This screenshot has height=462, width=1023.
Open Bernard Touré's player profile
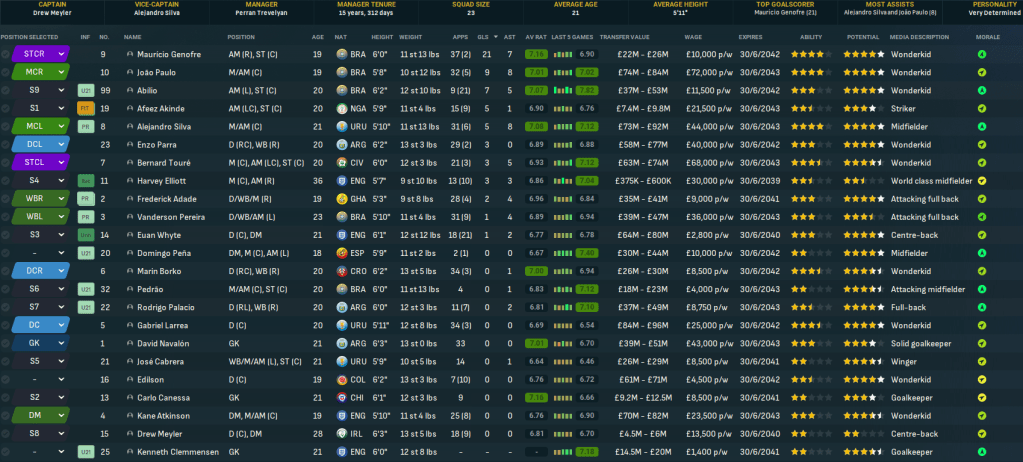(165, 163)
